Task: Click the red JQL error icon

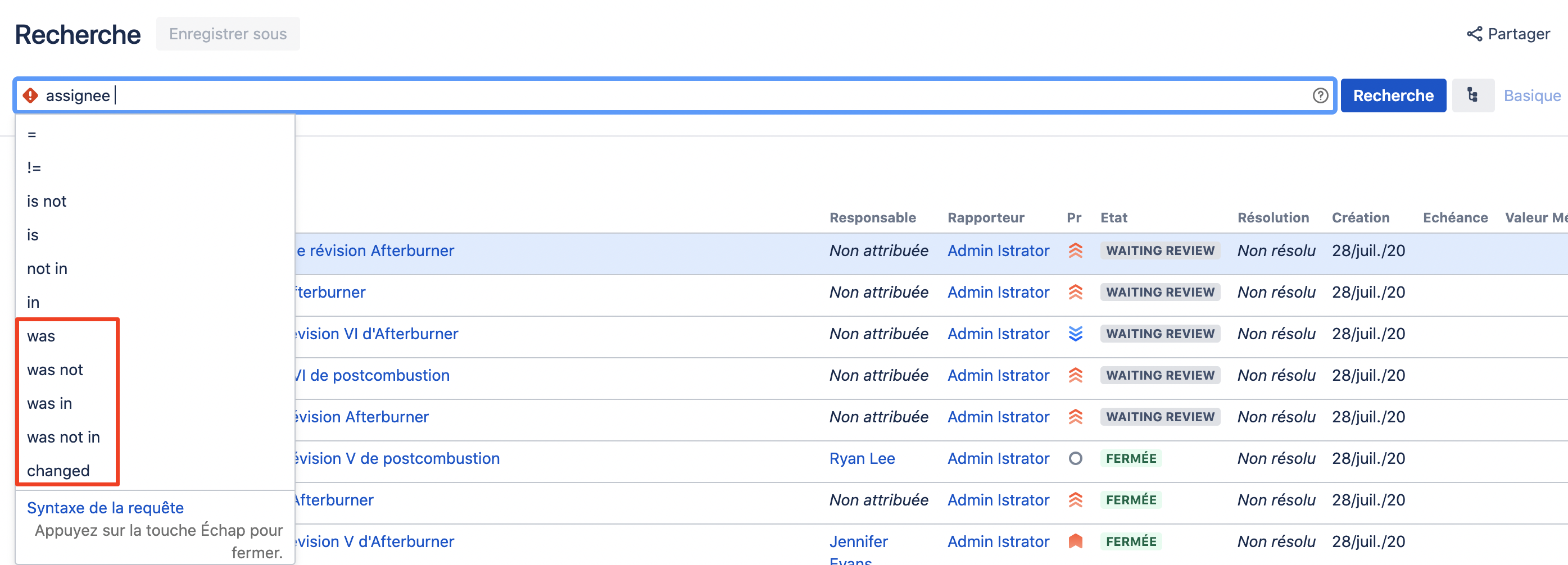Action: [30, 95]
